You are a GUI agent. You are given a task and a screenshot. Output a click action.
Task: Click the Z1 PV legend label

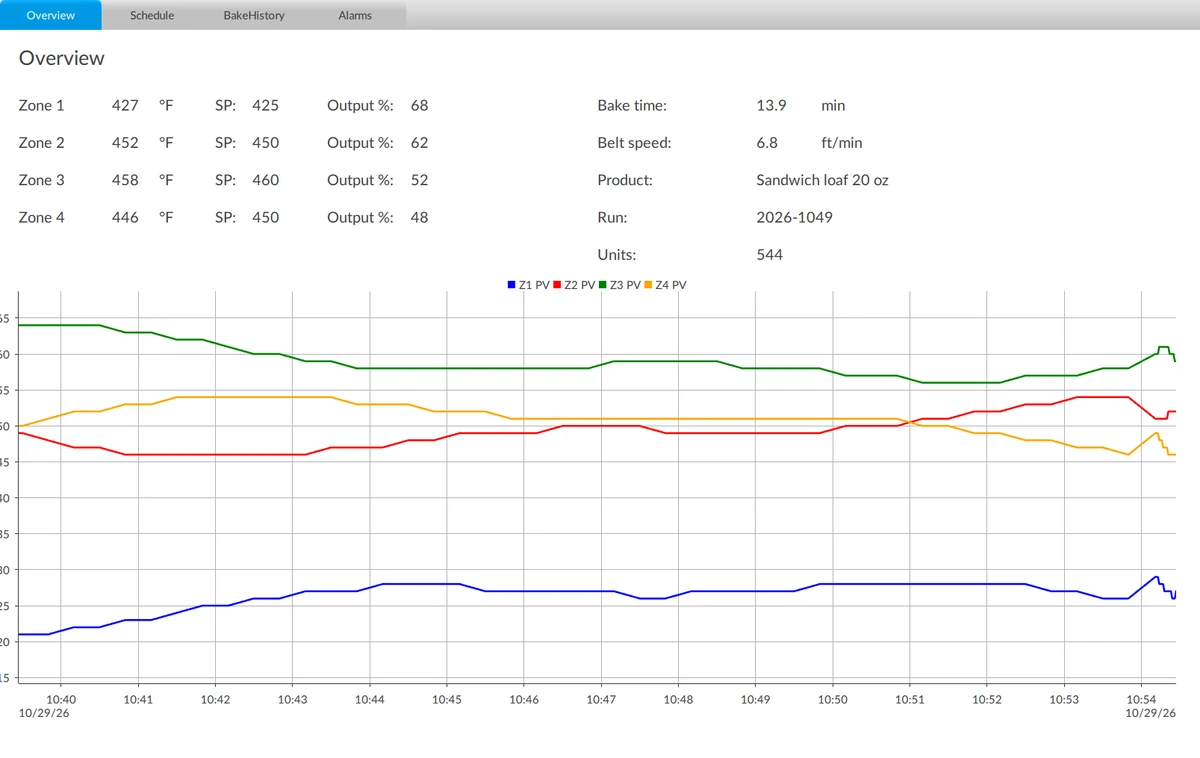point(534,285)
